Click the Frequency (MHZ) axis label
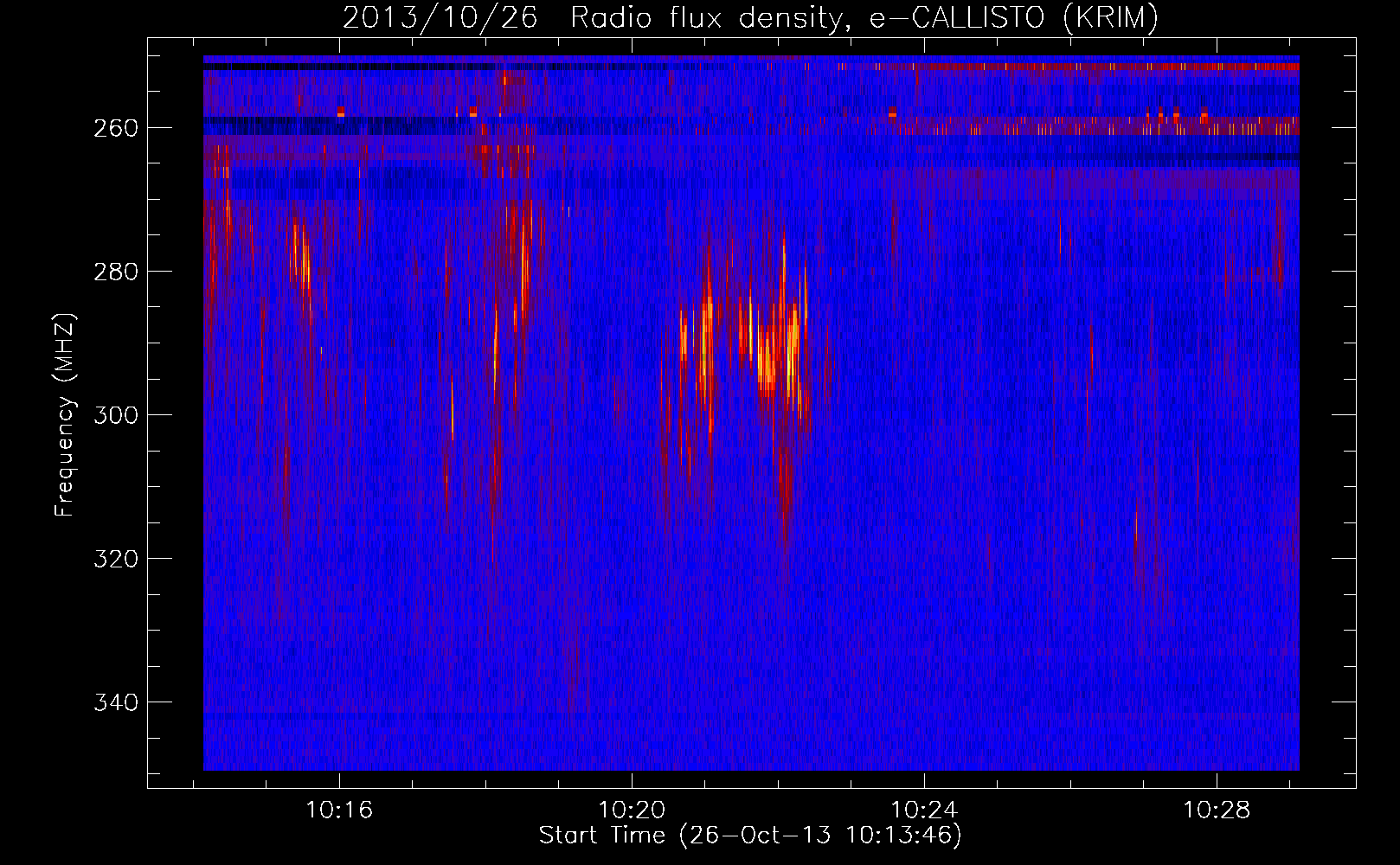1400x865 pixels. (64, 414)
